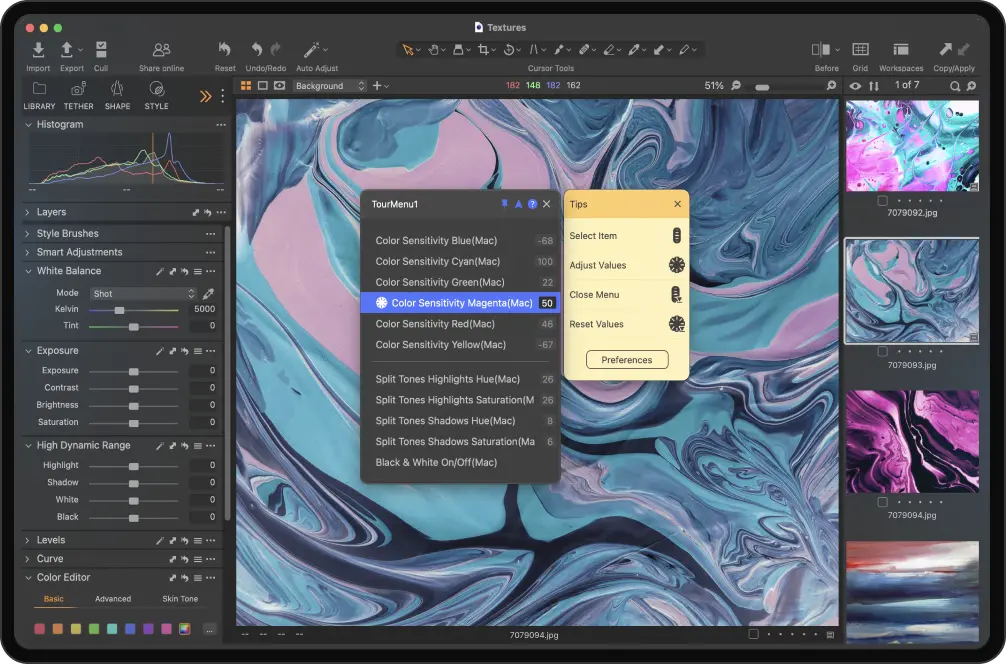1006x664 pixels.
Task: Toggle the Grid overlay
Action: [x=860, y=49]
